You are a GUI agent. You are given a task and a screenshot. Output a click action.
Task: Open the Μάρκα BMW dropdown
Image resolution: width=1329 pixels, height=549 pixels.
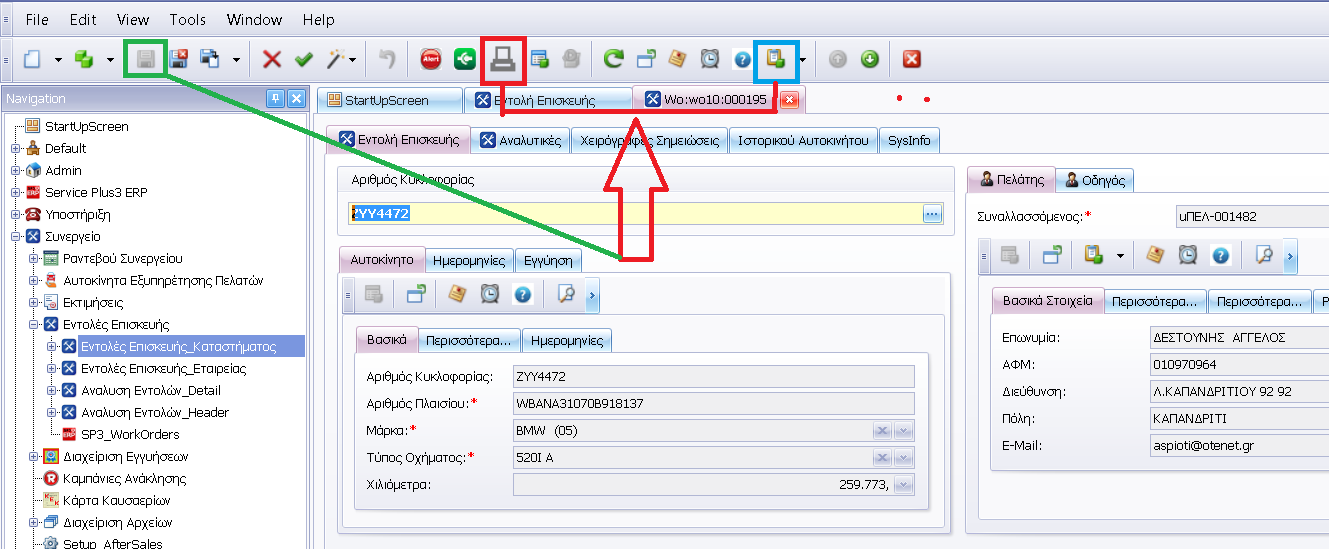pyautogui.click(x=904, y=430)
